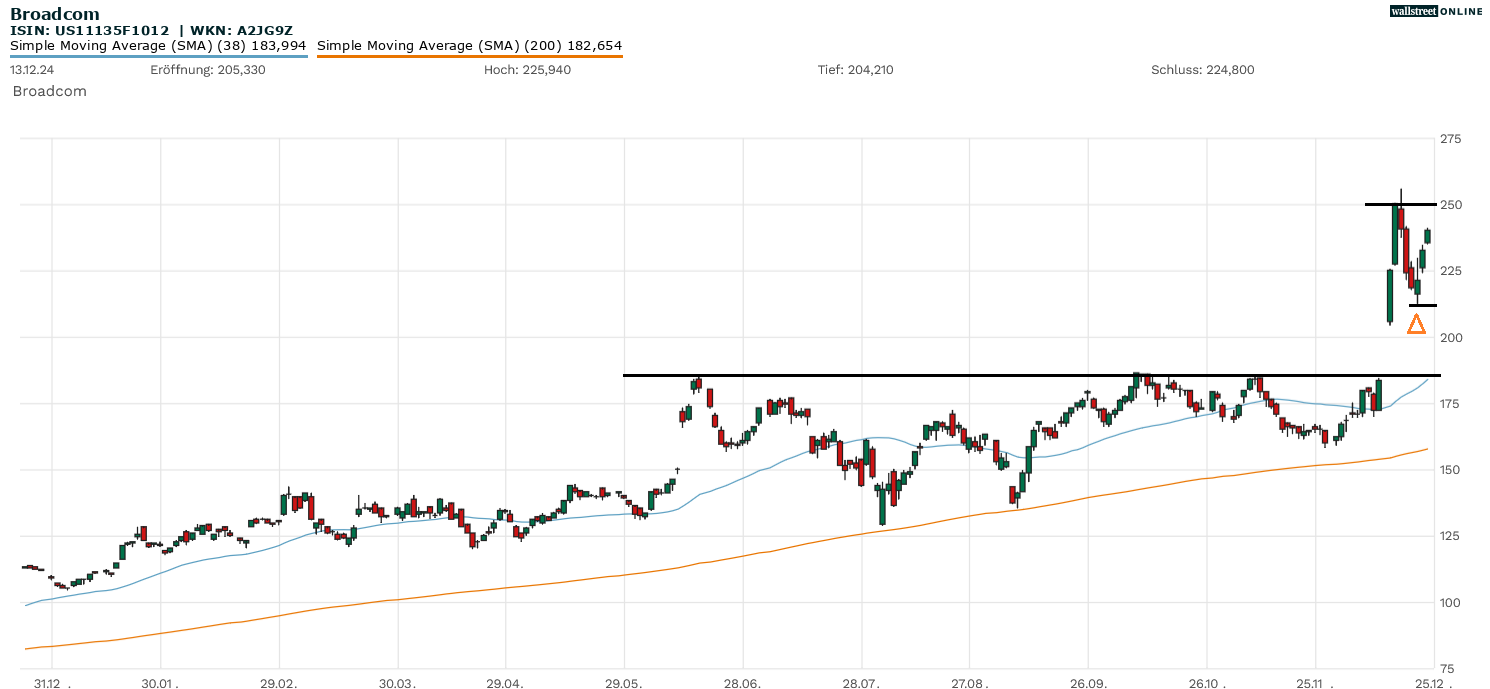
Task: Click the tallest green recovery candle in December
Action: pos(1395,235)
